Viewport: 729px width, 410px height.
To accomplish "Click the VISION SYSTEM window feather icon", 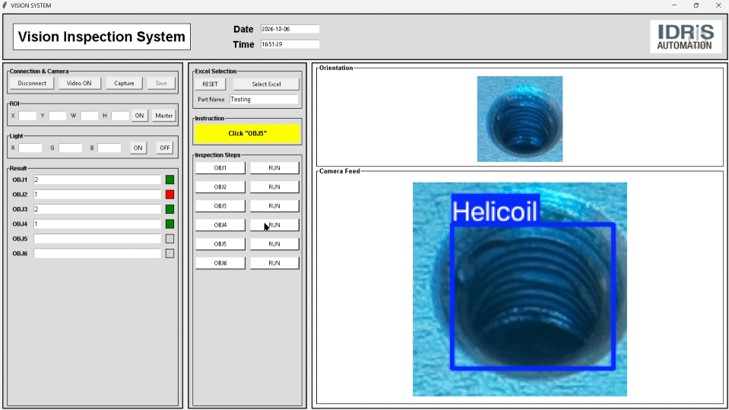I will click(5, 6).
